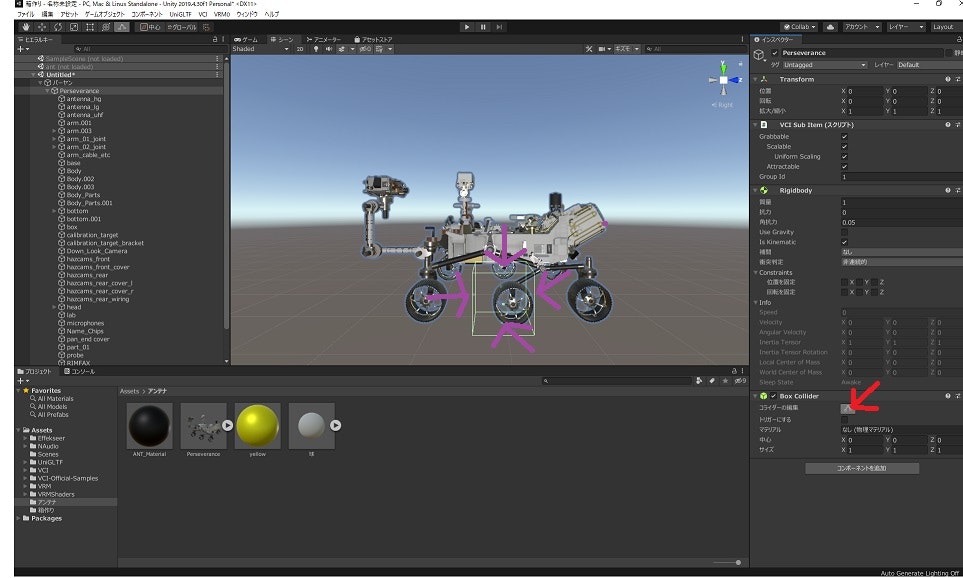963x578 pixels.
Task: Open scene tools wrench icon
Action: point(588,49)
